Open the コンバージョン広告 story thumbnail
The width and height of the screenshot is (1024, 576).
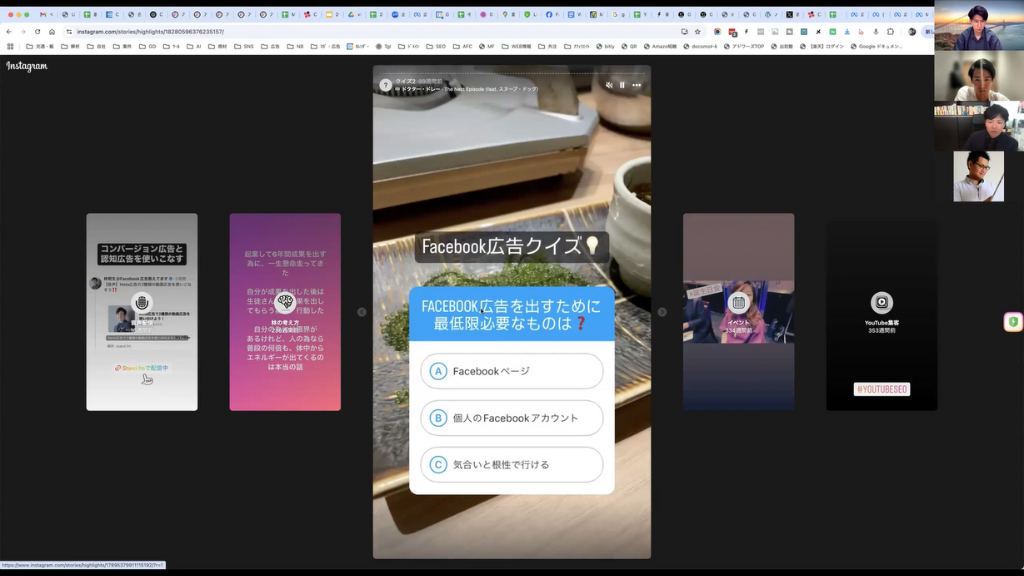point(142,312)
